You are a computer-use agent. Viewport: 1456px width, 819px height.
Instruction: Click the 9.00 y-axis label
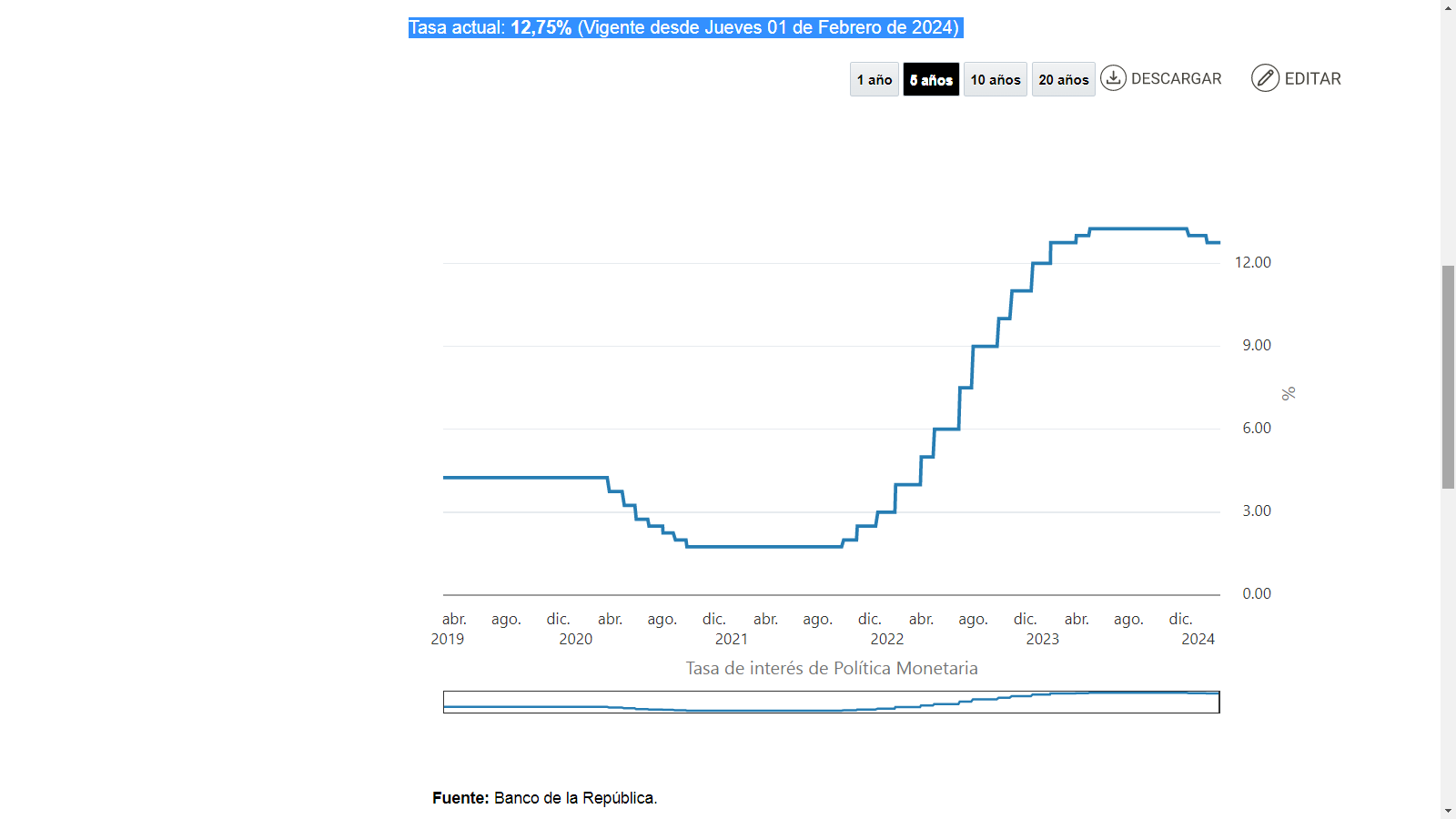coord(1257,345)
